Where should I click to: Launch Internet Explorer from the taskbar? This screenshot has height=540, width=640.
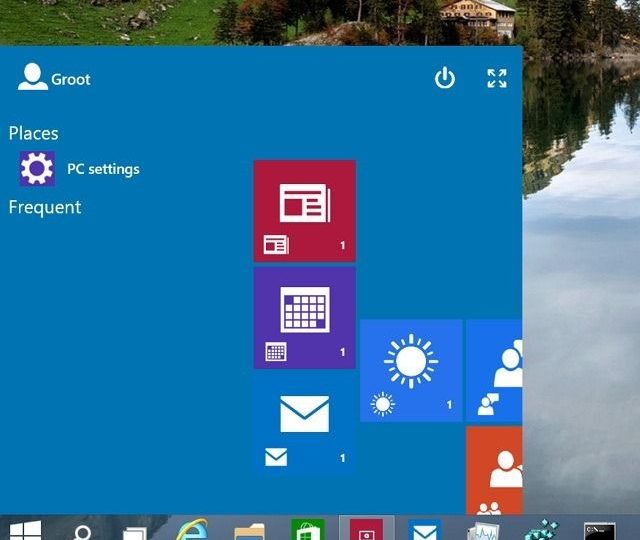(x=191, y=529)
